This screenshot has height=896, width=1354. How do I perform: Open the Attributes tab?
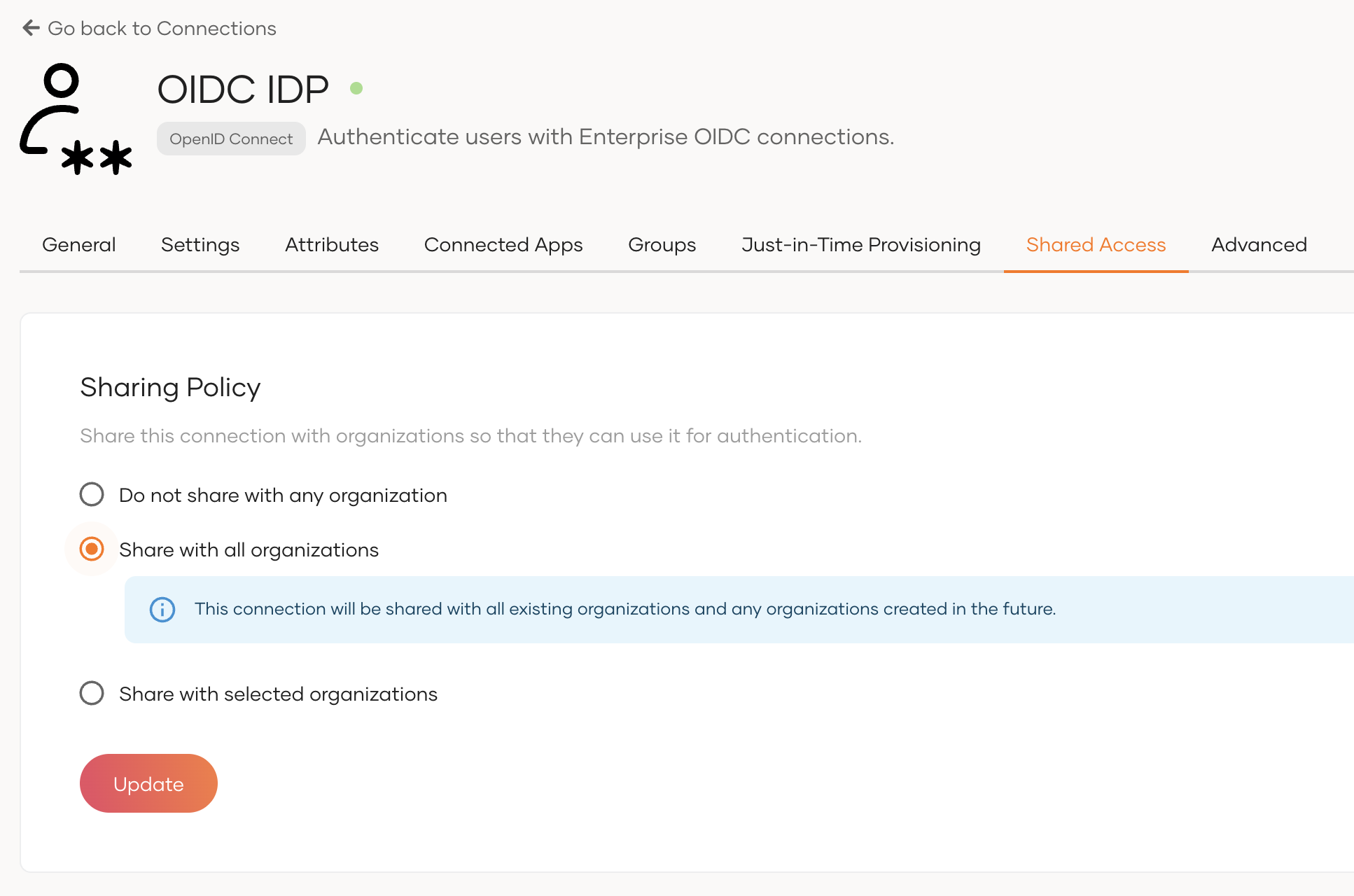[x=332, y=245]
